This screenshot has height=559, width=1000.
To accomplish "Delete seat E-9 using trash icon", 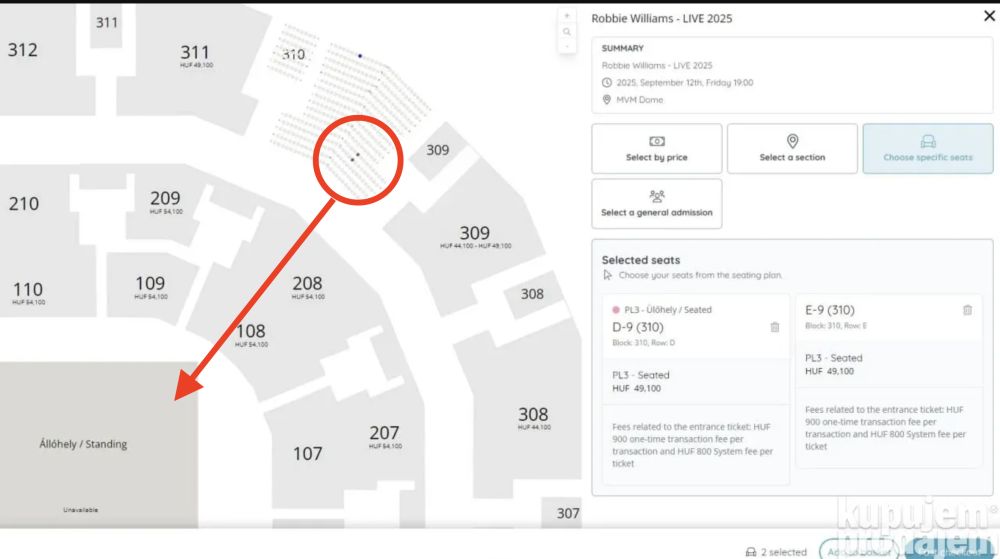I will [967, 310].
